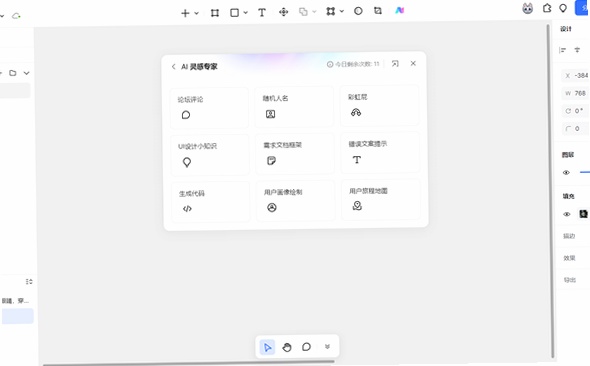This screenshot has height=366, width=590.
Task: Click the canvas vertical scrollbar
Action: [549, 190]
